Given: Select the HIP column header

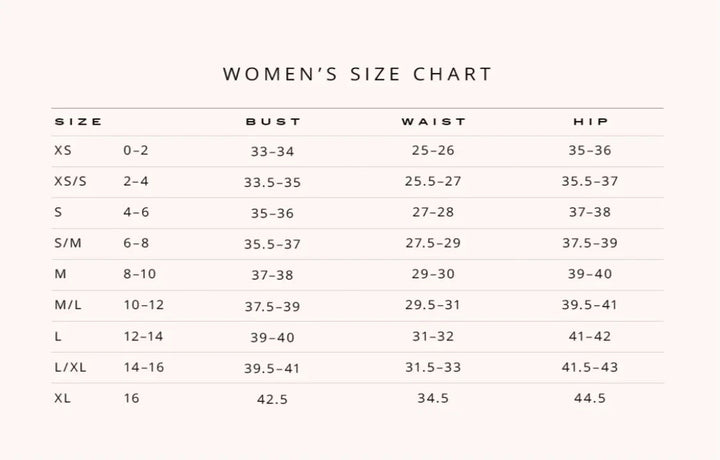Looking at the screenshot, I should point(590,122).
